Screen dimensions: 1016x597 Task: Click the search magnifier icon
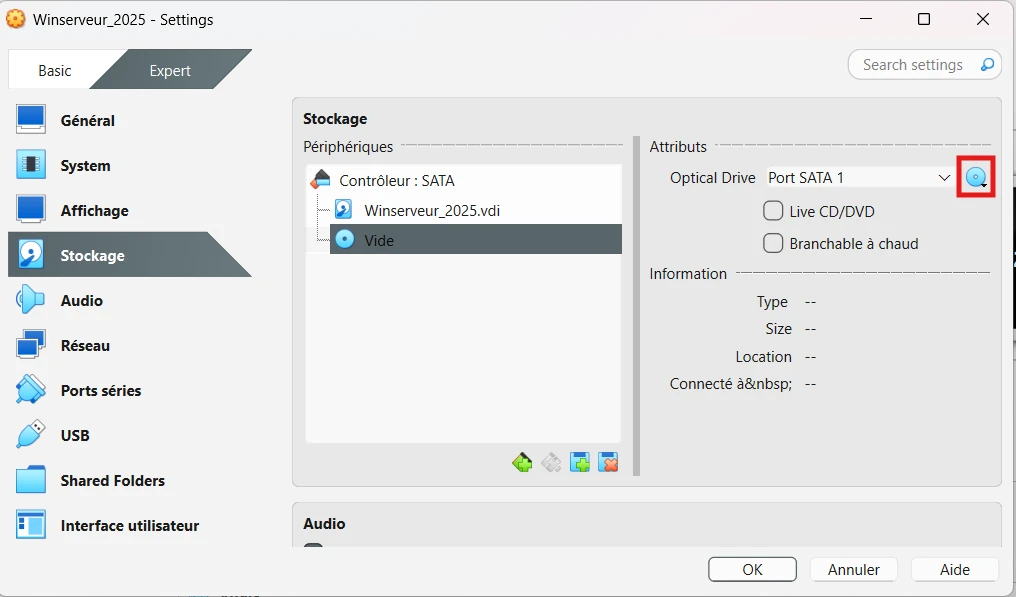click(x=987, y=65)
